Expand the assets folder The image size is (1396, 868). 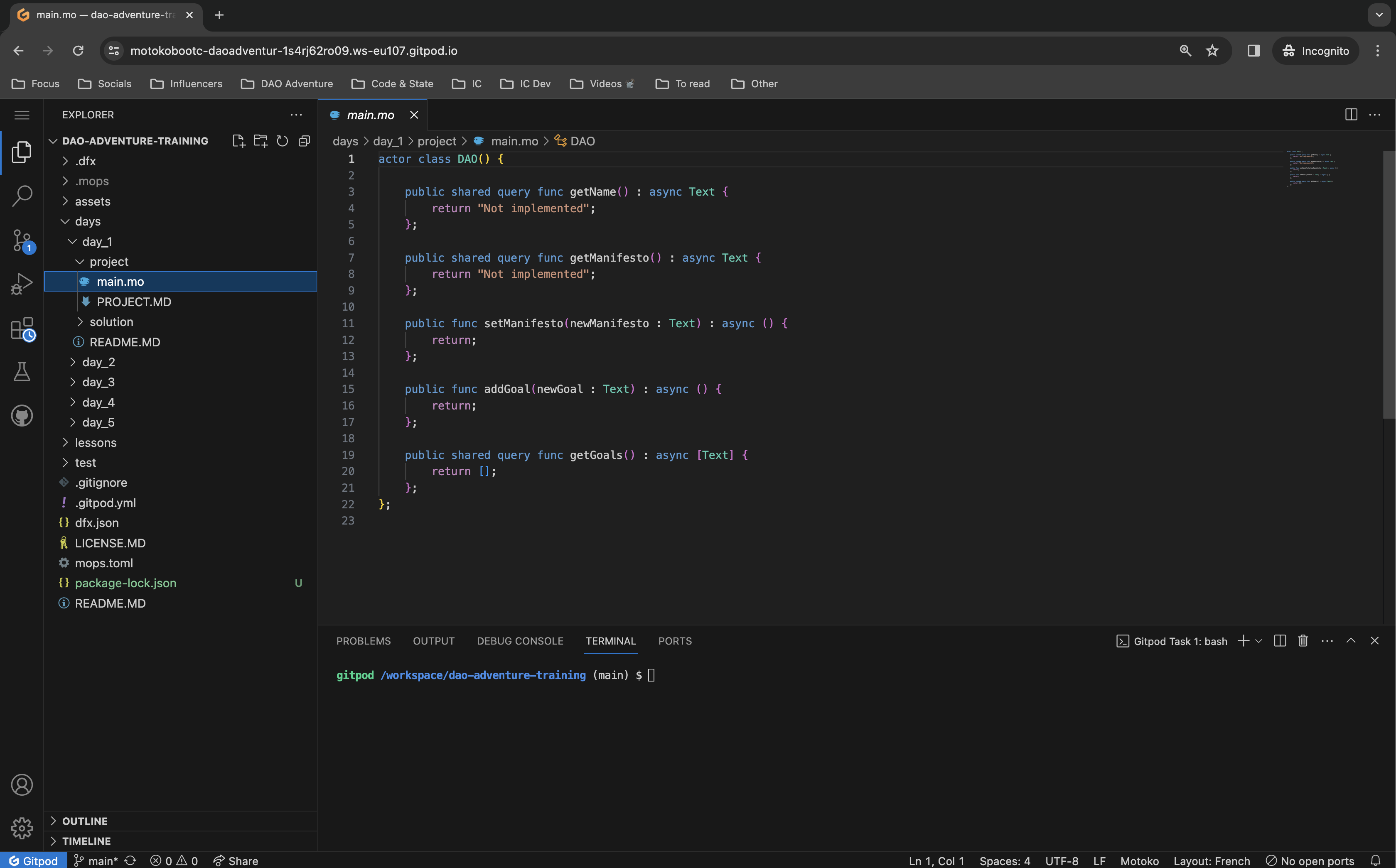click(180, 201)
